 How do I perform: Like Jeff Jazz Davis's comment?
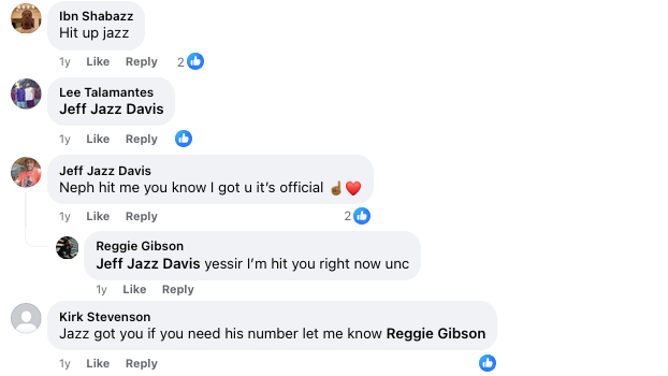pos(98,216)
